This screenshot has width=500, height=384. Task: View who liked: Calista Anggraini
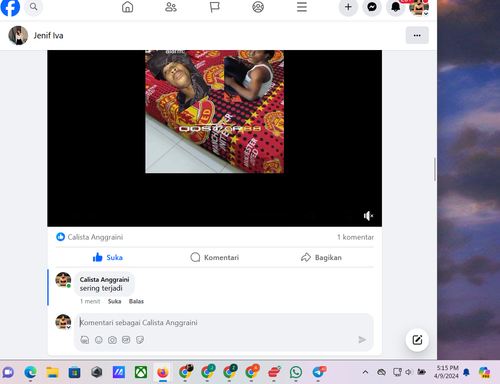tap(95, 237)
